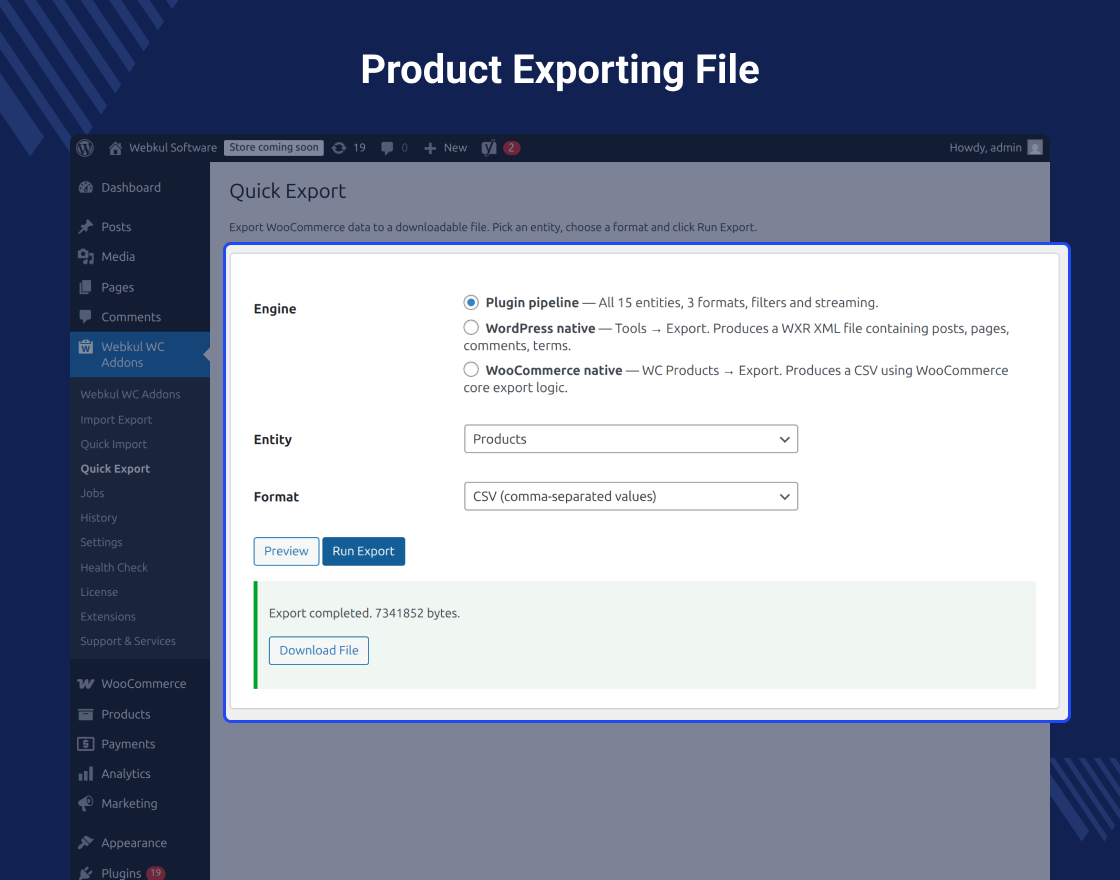1120x880 pixels.
Task: Open the home icon for Webkul Software
Action: point(115,148)
